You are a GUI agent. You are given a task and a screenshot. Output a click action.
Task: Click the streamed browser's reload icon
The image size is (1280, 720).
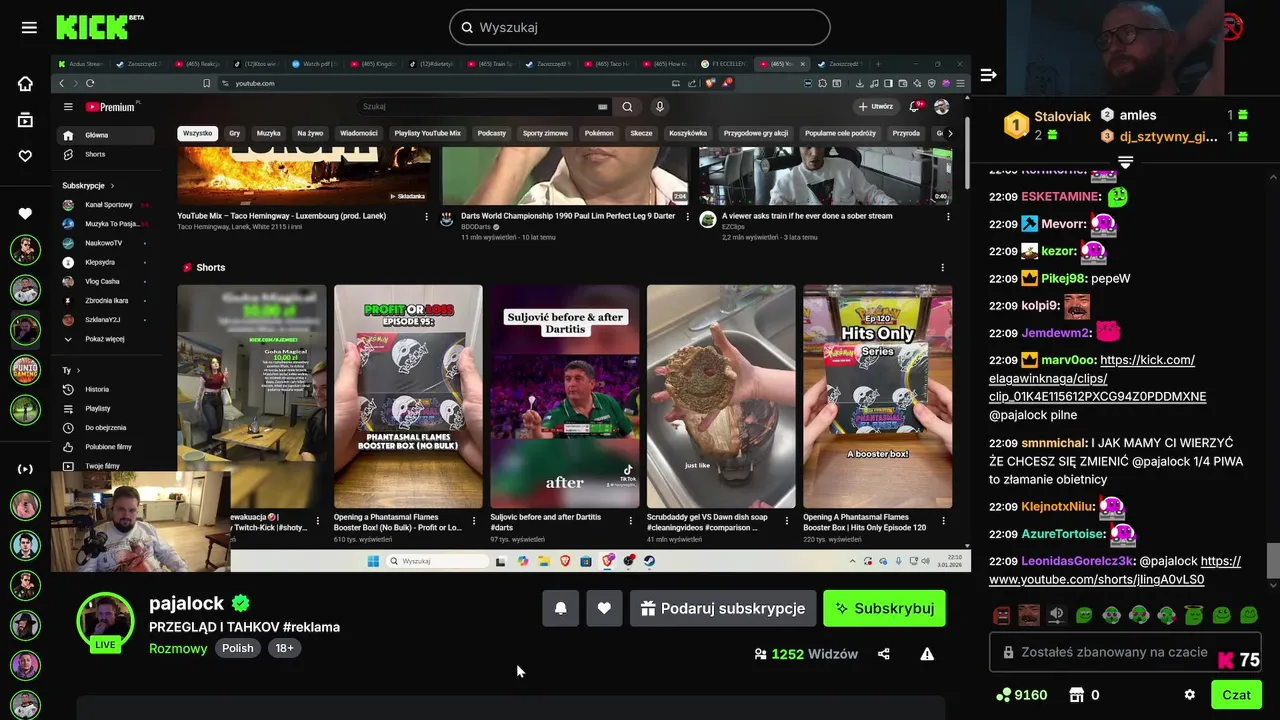[90, 83]
